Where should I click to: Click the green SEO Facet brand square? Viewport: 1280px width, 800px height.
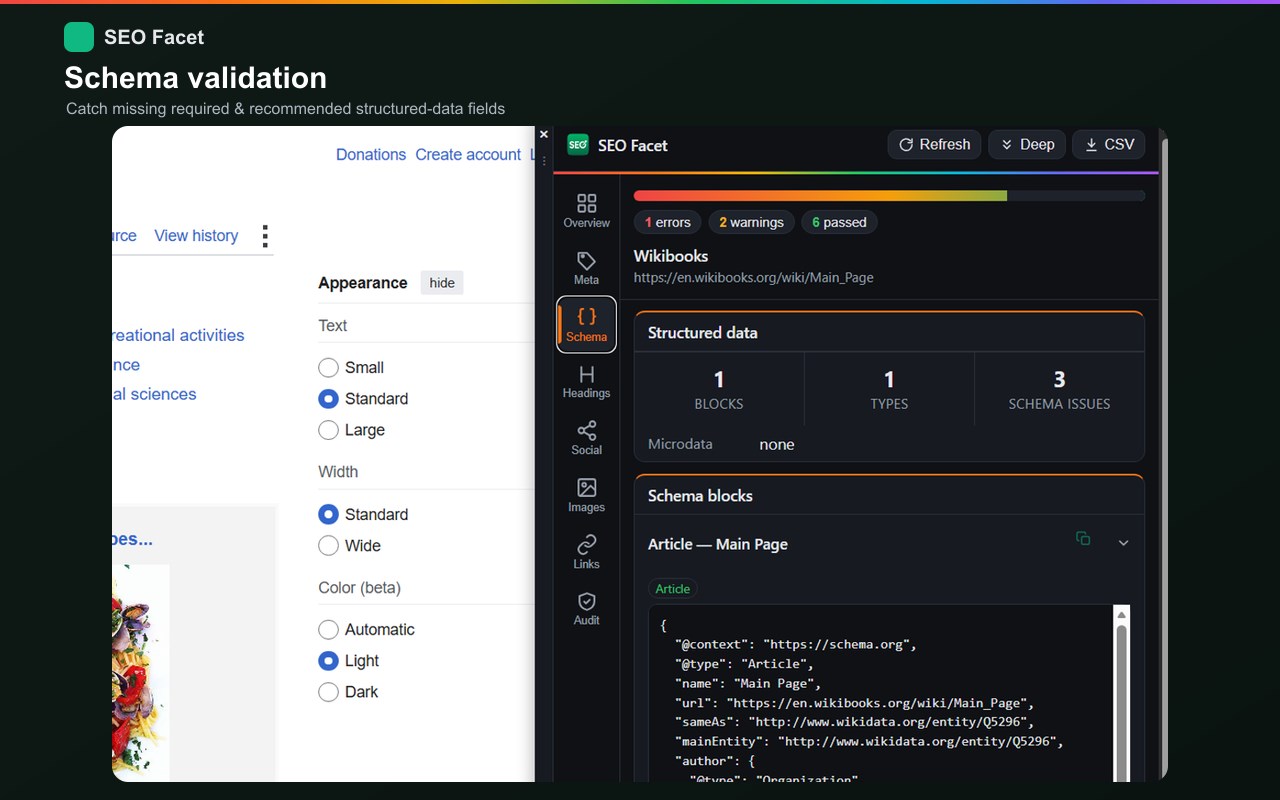[x=79, y=37]
